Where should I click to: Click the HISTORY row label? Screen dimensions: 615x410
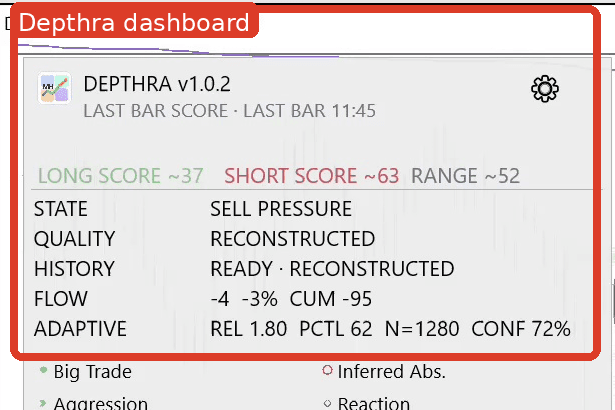tap(74, 269)
